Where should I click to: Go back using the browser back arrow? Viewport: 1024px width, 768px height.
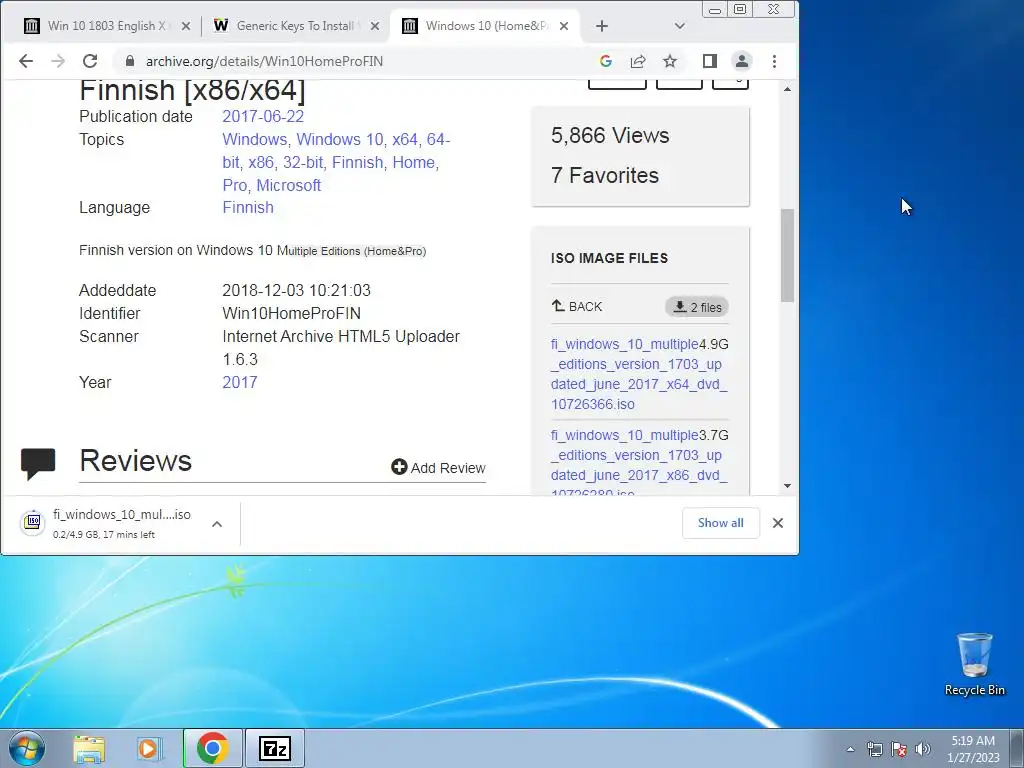[x=25, y=61]
